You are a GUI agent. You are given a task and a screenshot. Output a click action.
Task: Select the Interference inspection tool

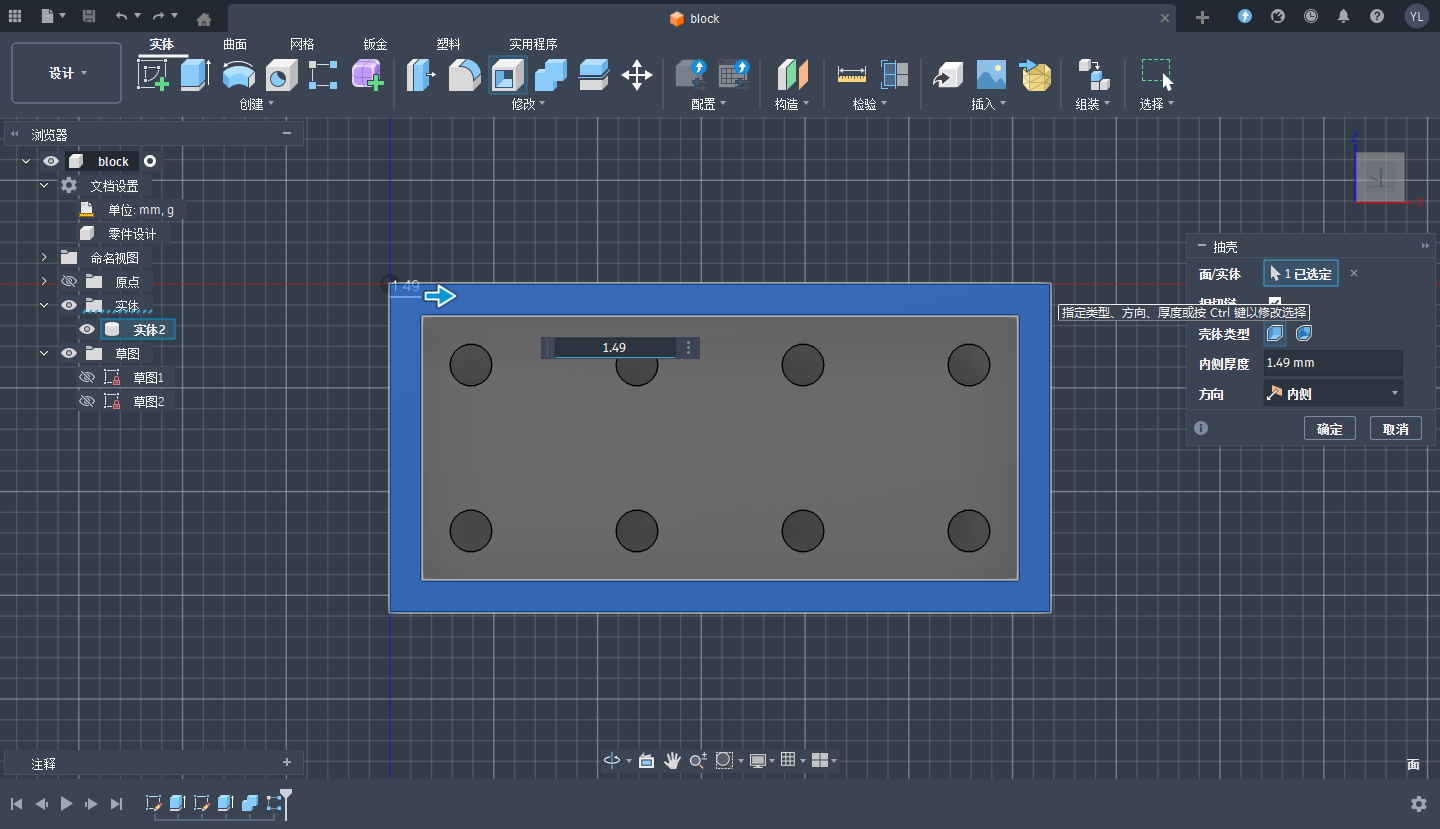pos(894,75)
